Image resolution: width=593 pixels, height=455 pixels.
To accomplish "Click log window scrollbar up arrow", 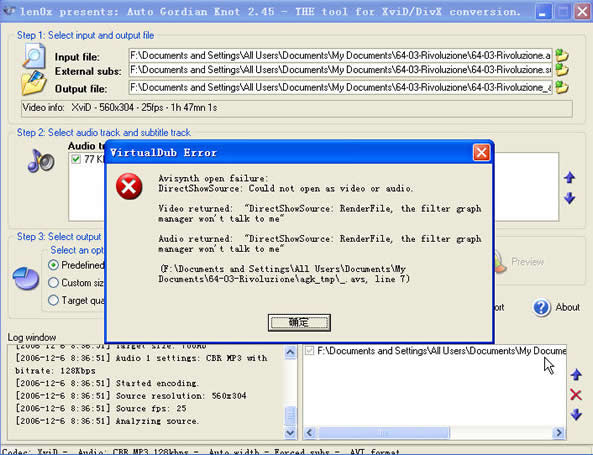I will pos(290,353).
